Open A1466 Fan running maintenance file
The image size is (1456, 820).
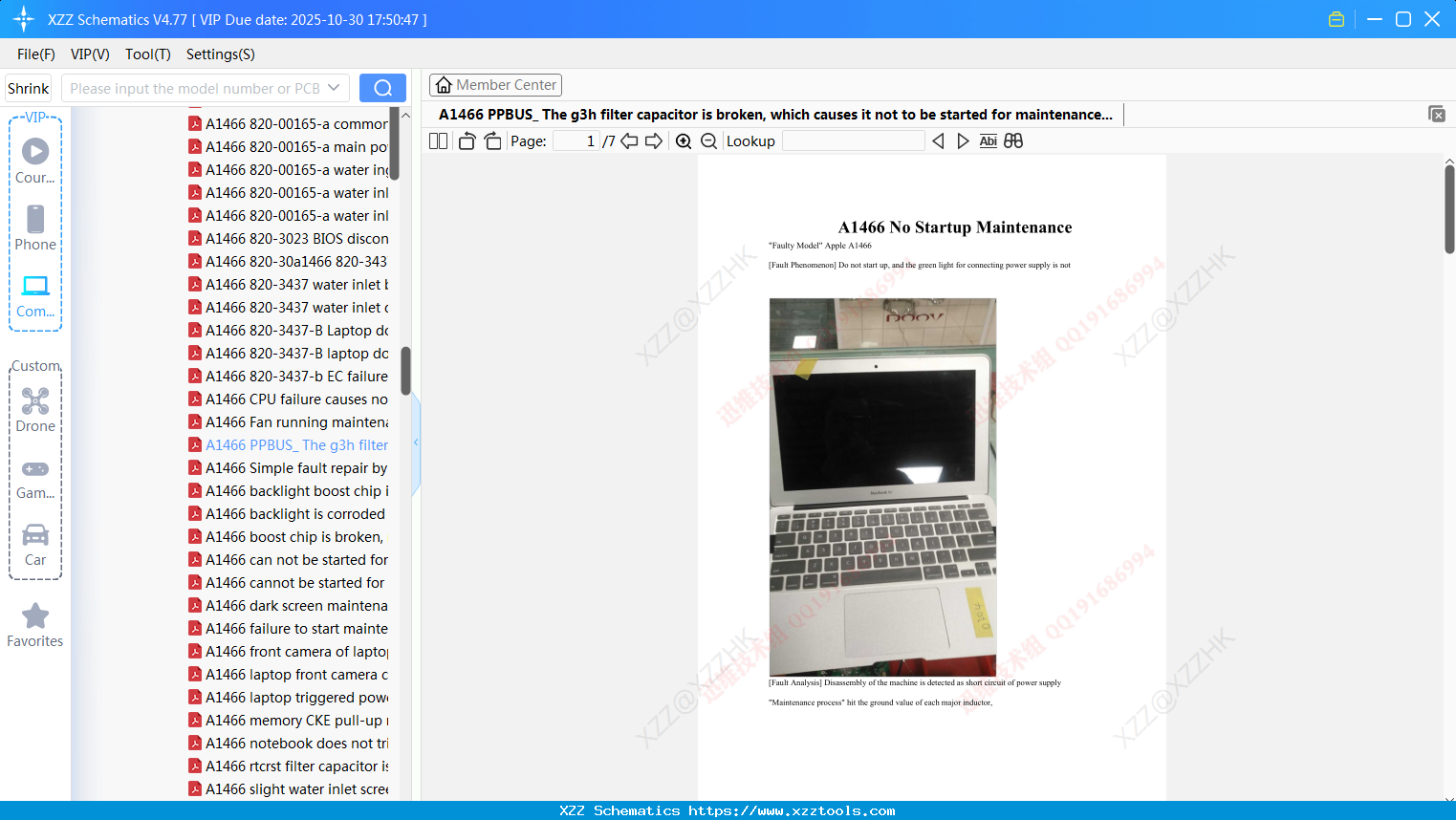click(289, 422)
